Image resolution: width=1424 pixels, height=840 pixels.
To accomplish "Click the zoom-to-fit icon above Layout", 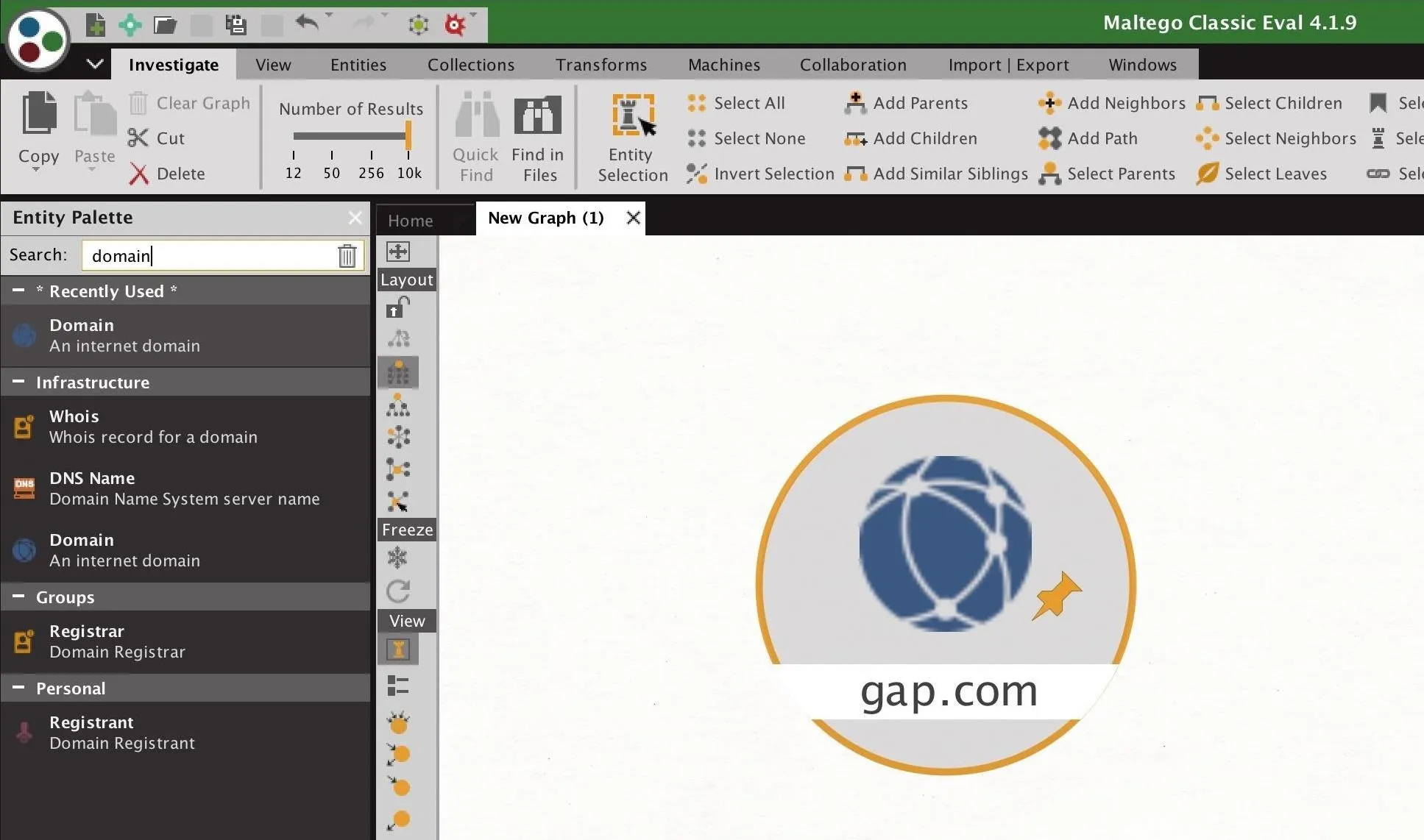I will 398,252.
